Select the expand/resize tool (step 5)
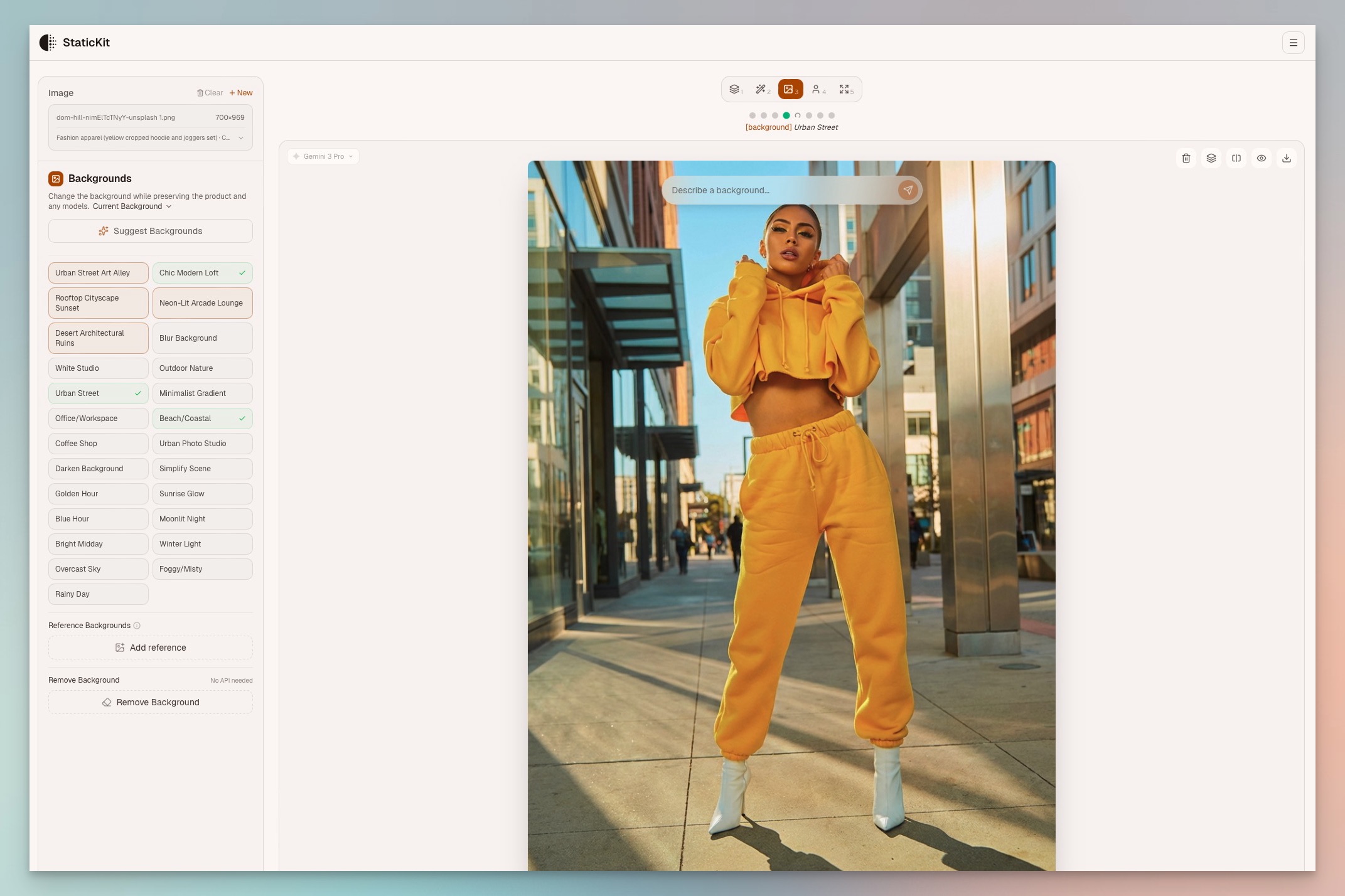This screenshot has width=1345, height=896. tap(845, 90)
